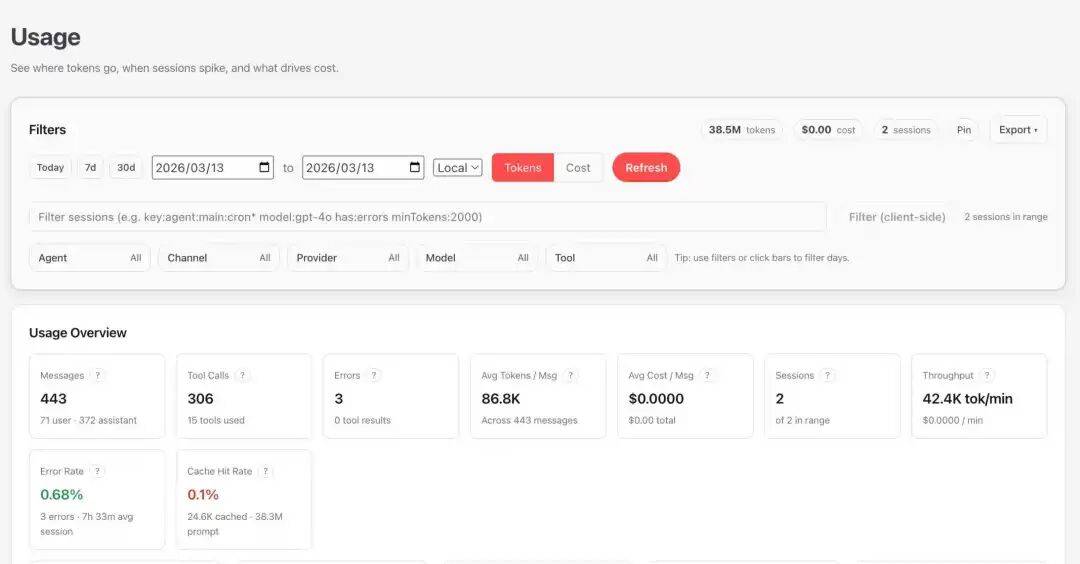Switch the view to Tokens mode
Image resolution: width=1080 pixels, height=564 pixels.
[x=523, y=168]
